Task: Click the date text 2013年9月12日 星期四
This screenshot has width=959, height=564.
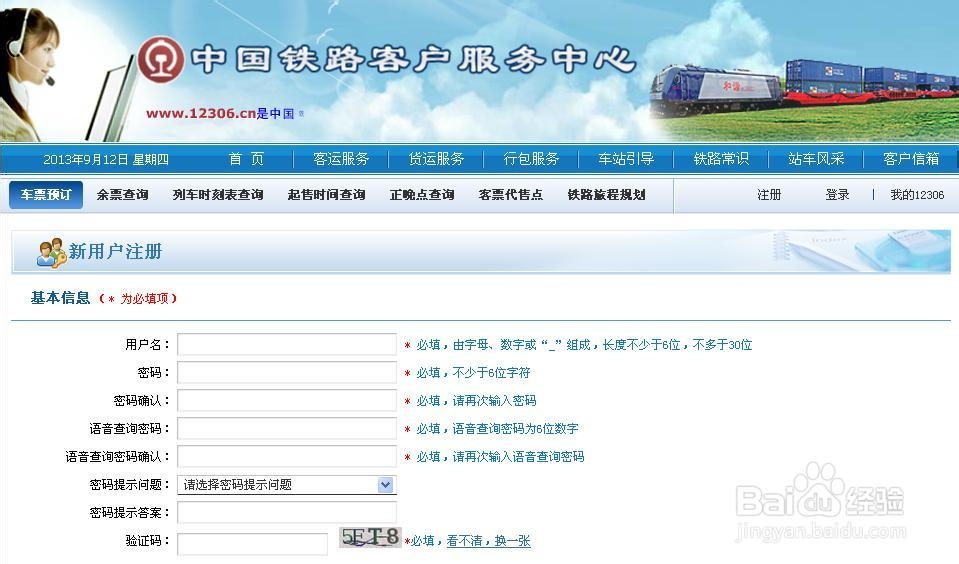Action: point(106,160)
